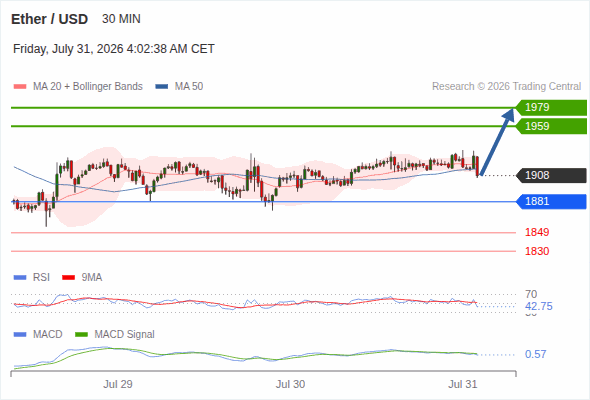Click the Trading Central copyright text
590x400 pixels.
coord(506,87)
